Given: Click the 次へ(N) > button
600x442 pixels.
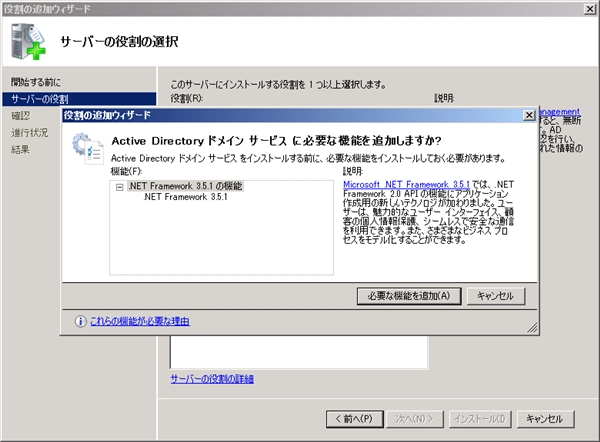Looking at the screenshot, I should (x=415, y=419).
